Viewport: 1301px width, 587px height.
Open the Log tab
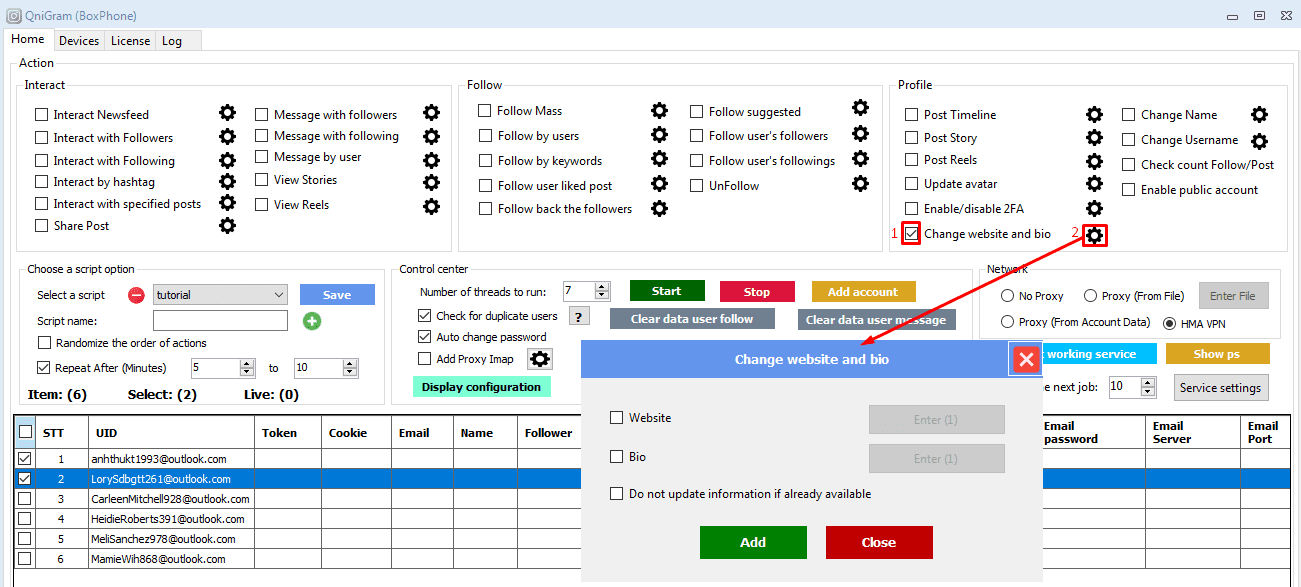click(171, 41)
